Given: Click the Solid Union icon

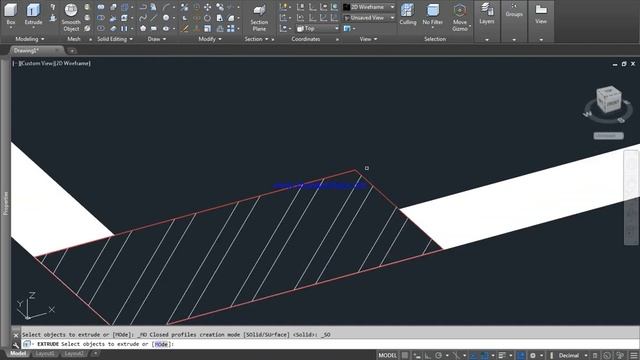Looking at the screenshot, I should (100, 7).
